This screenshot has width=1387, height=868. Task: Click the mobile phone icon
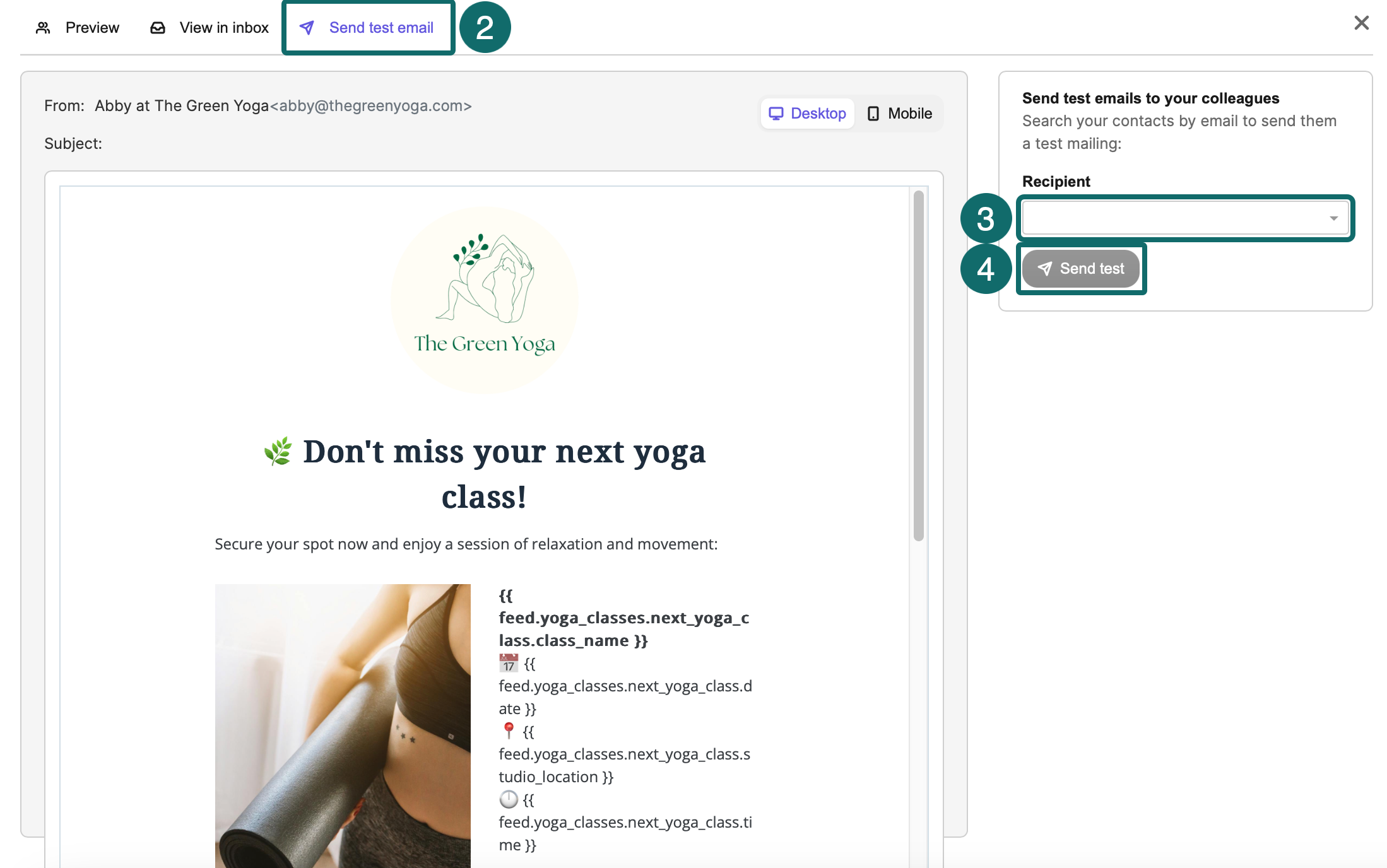873,114
